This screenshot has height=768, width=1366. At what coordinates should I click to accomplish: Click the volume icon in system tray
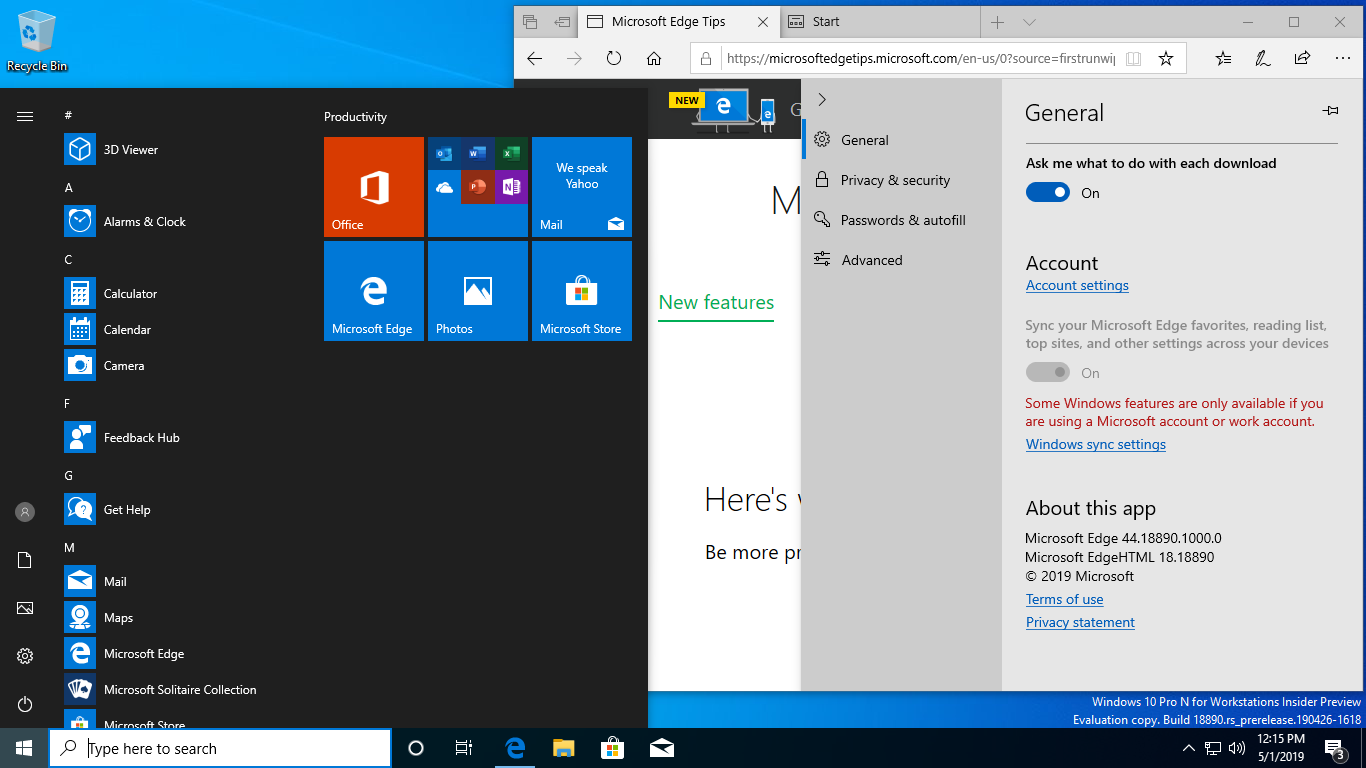[1237, 748]
